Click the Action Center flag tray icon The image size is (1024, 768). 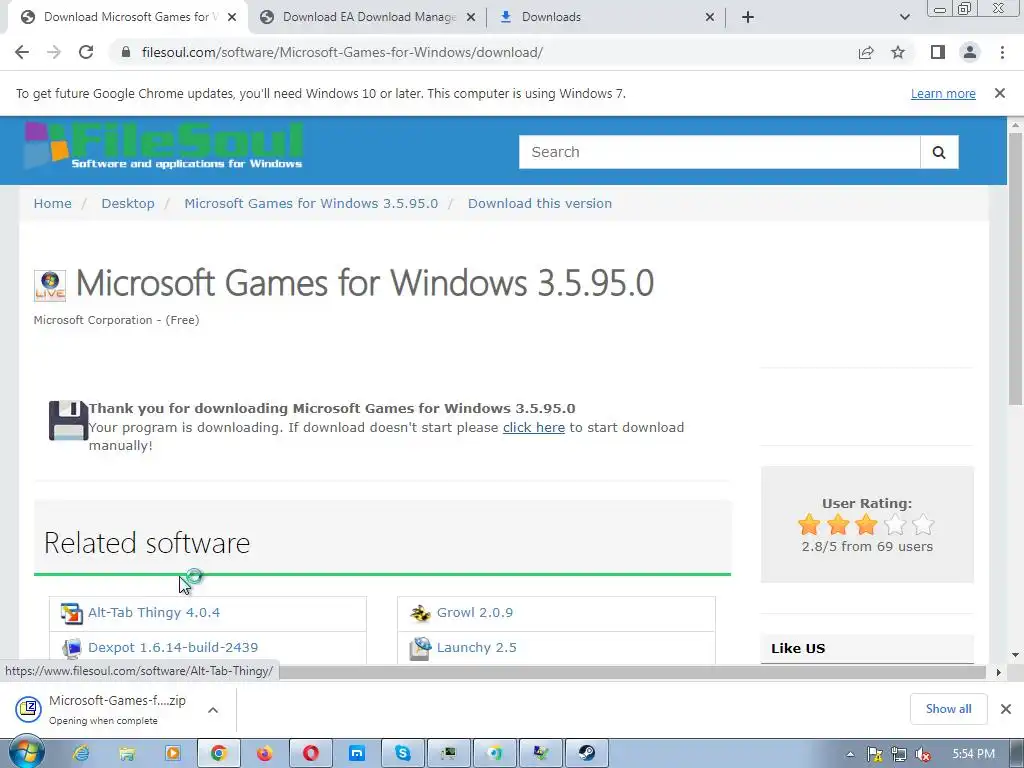[x=874, y=754]
